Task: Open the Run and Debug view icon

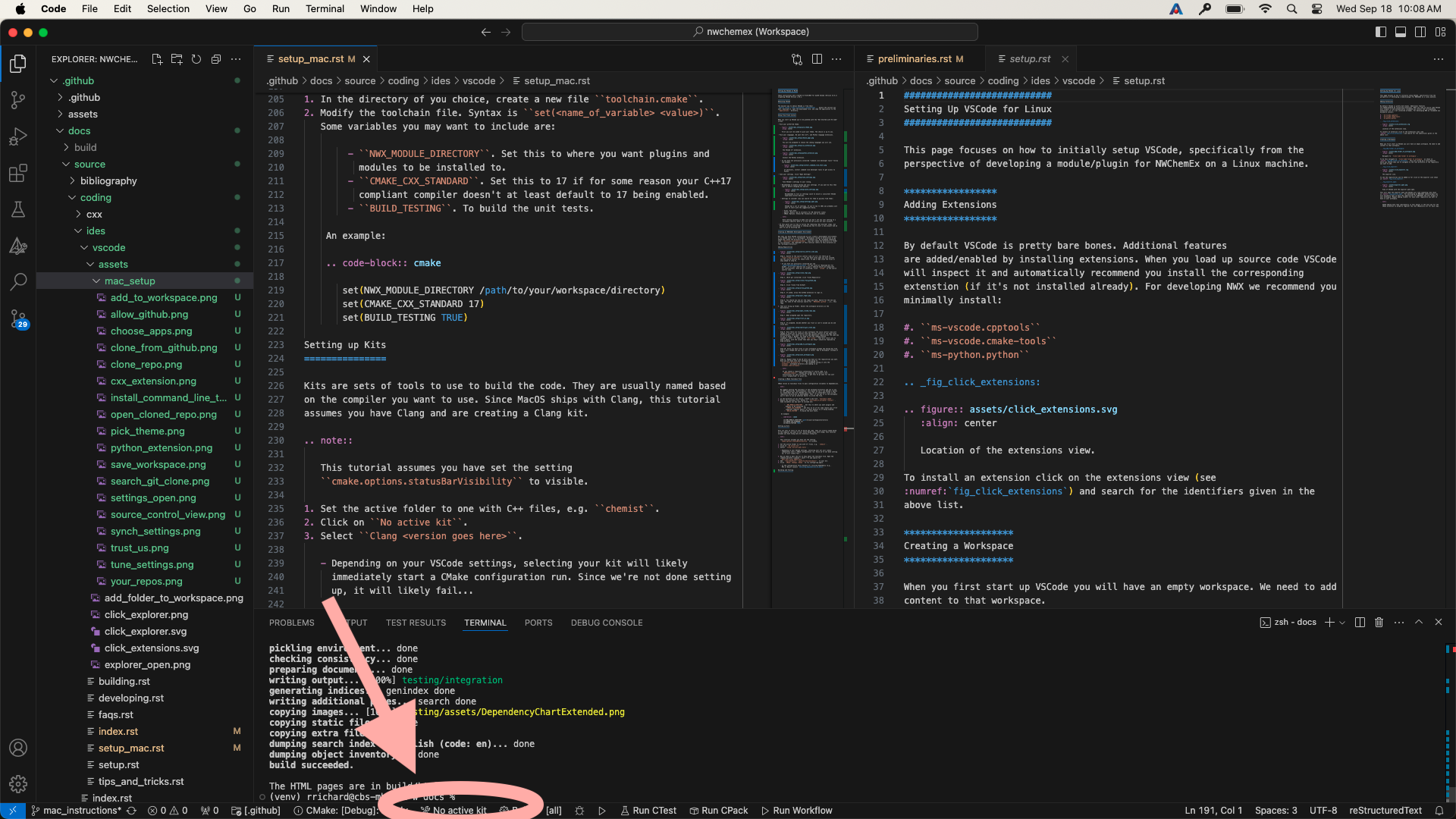Action: click(18, 136)
